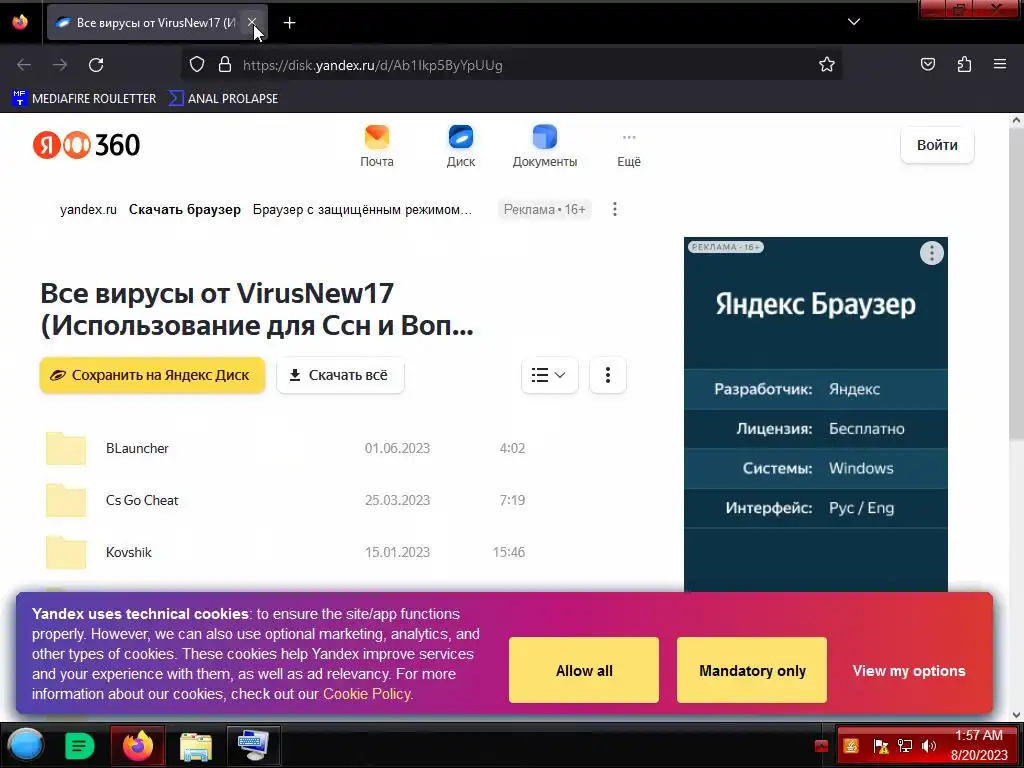Close the Все вирусы от VirusNew17 tab
This screenshot has height=768, width=1024.
[251, 23]
